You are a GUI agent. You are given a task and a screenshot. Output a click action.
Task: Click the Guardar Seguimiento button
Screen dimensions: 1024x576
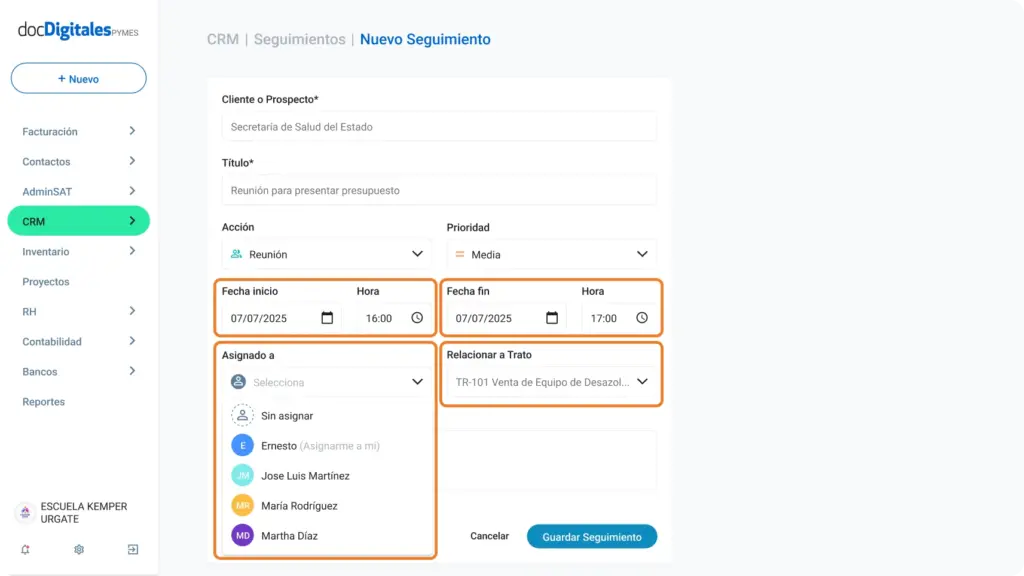click(x=592, y=537)
